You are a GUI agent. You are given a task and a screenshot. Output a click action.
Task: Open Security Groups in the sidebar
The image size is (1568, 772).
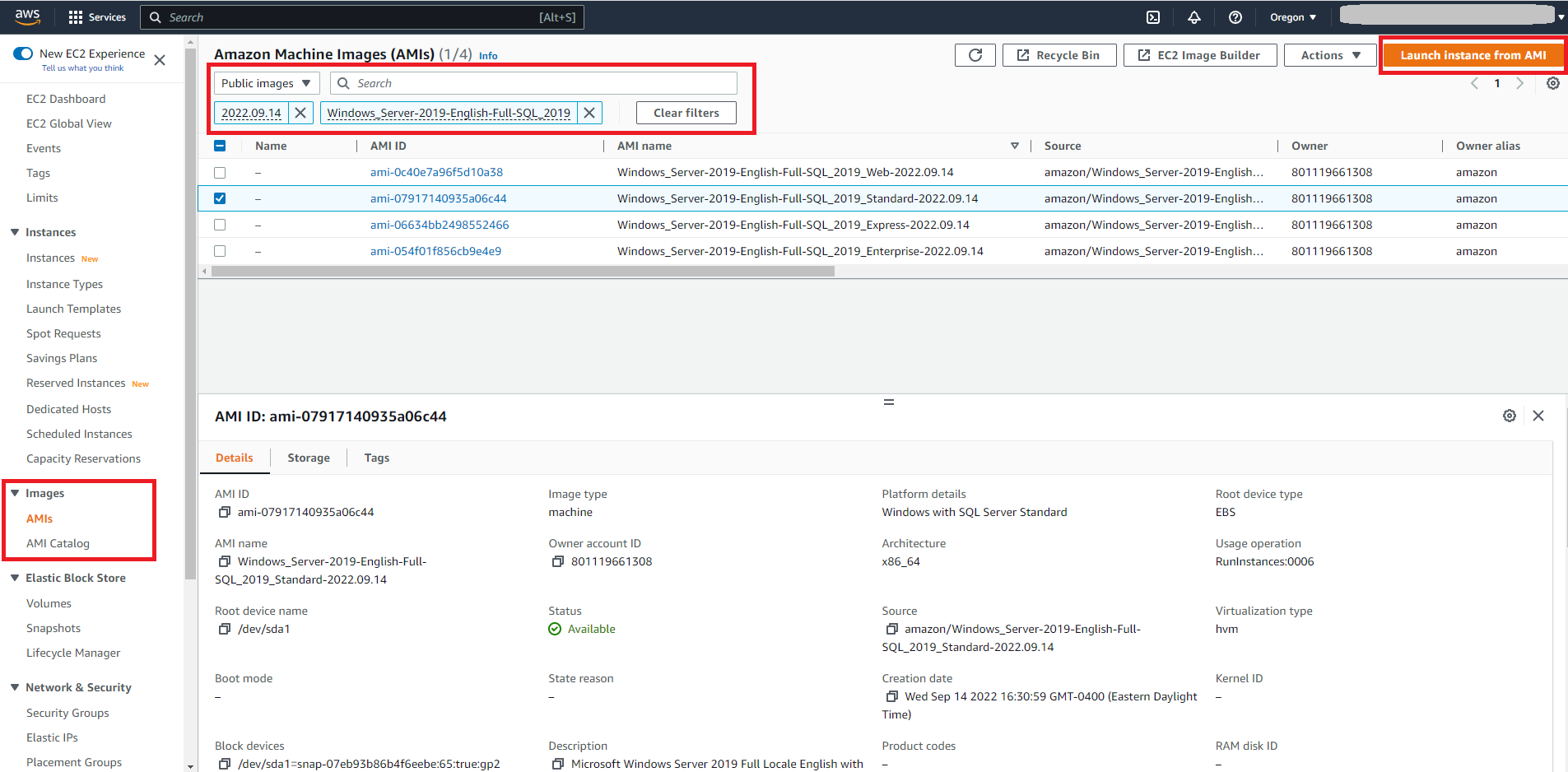[x=67, y=713]
